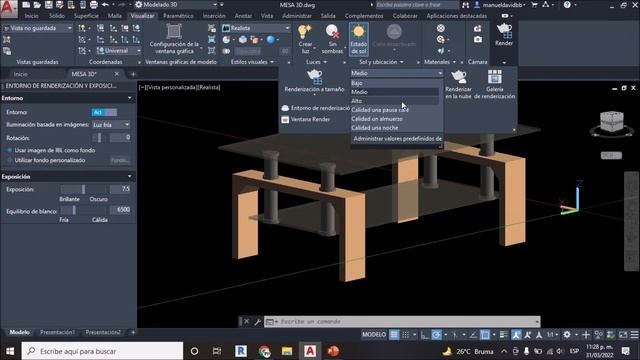Click Entorno de renderización button
Screen dimensions: 640x360
coord(316,108)
